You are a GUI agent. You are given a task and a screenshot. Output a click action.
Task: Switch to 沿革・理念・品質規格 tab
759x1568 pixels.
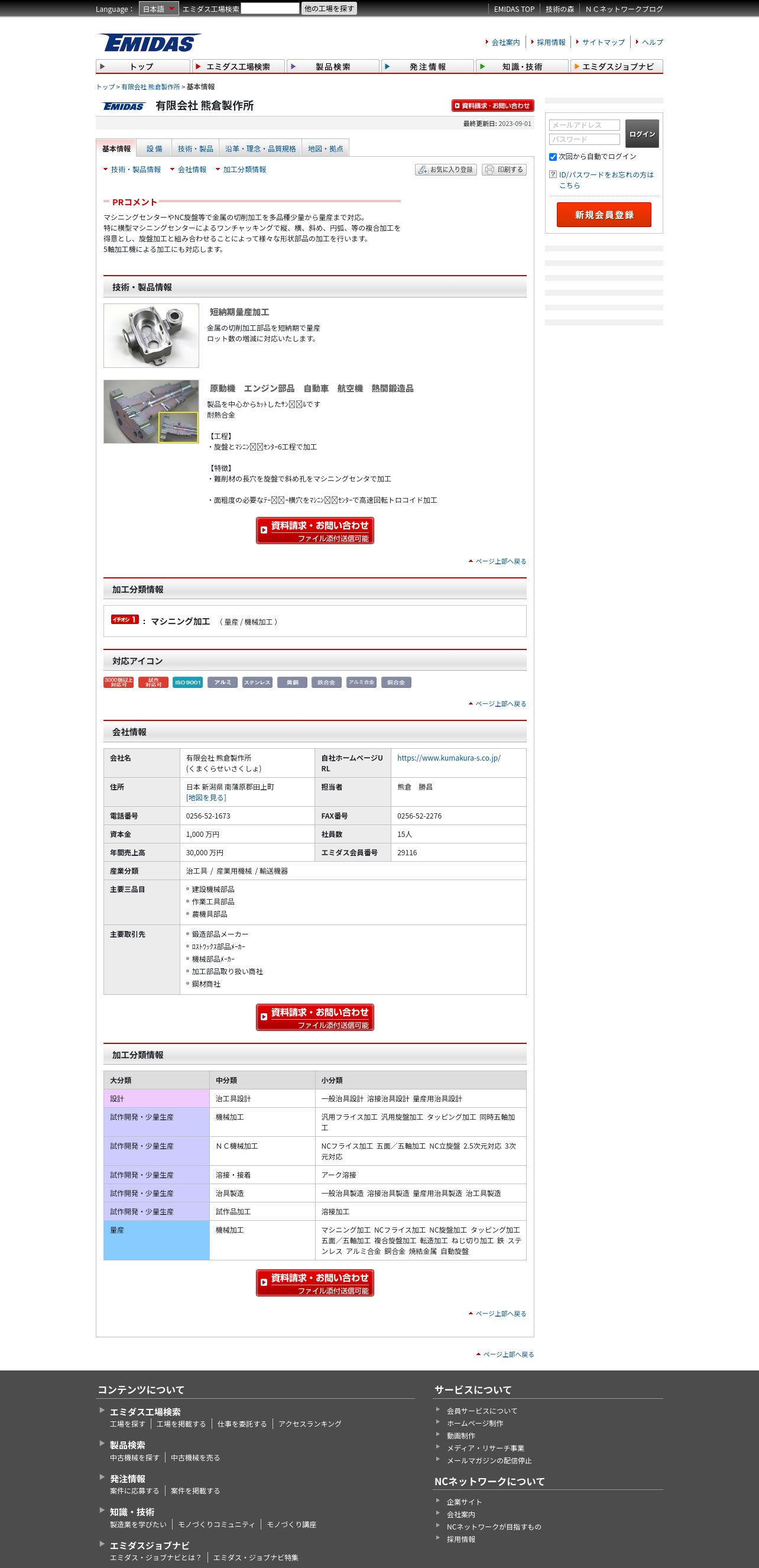coord(260,148)
